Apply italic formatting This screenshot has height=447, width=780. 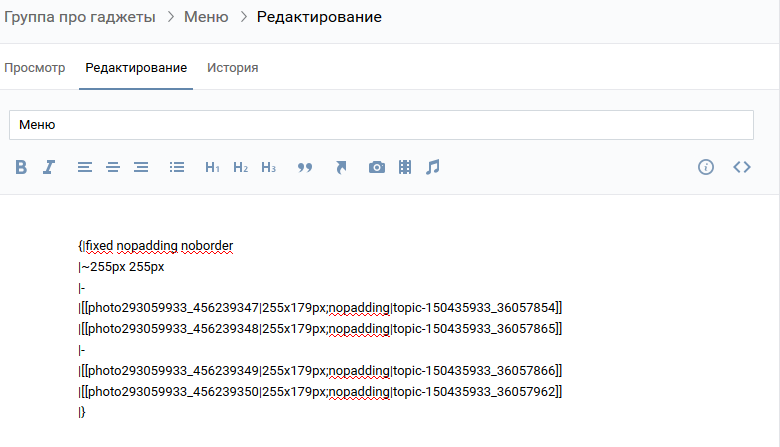[x=48, y=167]
